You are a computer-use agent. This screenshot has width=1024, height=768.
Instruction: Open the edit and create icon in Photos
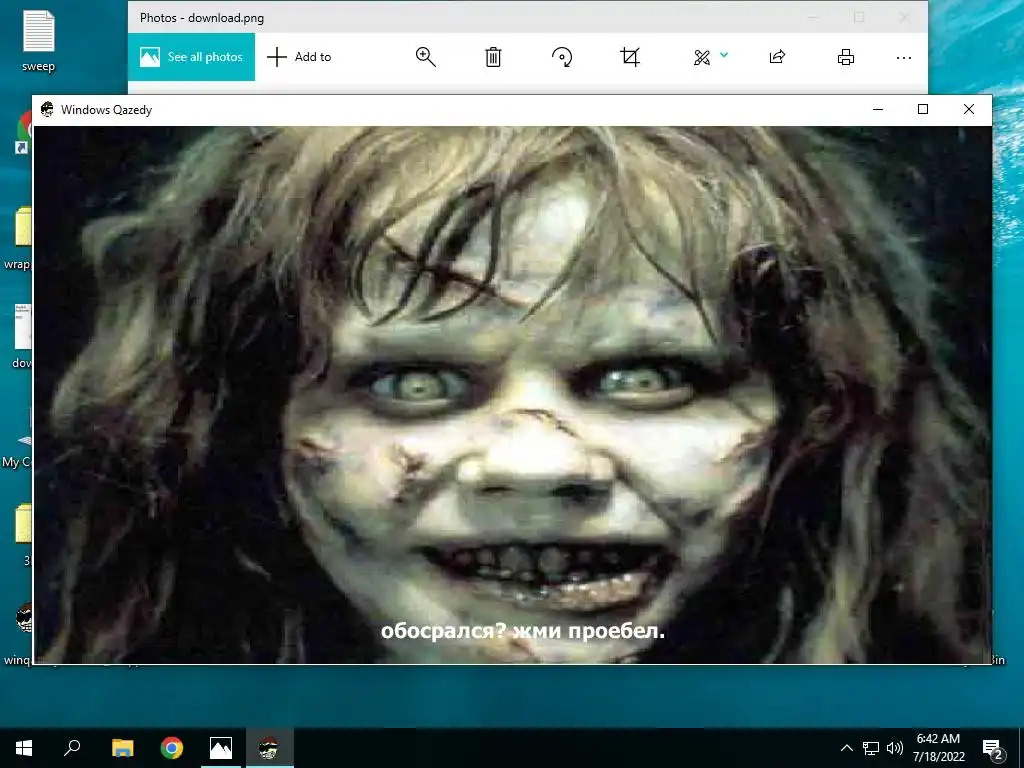coord(702,57)
